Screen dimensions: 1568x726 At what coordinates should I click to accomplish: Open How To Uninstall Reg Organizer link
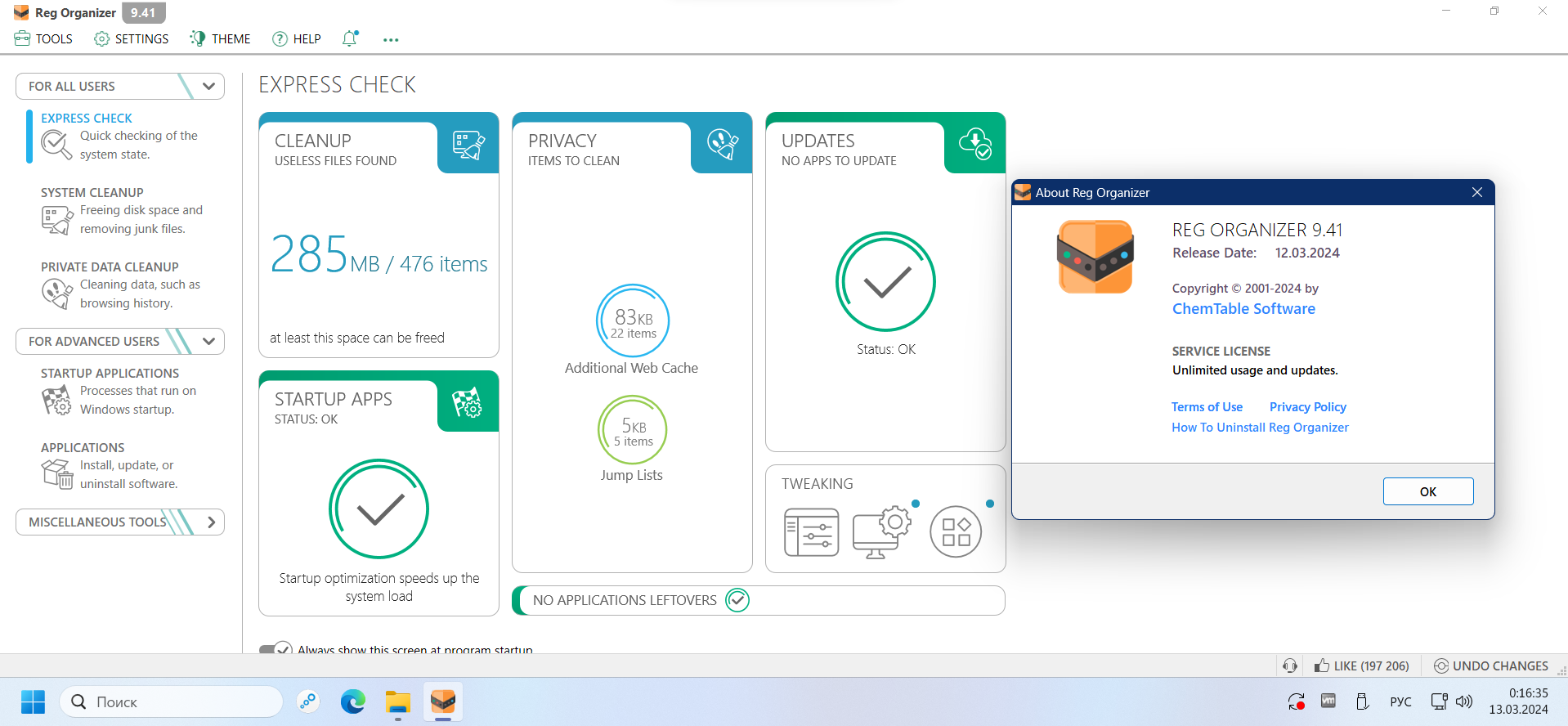[x=1260, y=428]
